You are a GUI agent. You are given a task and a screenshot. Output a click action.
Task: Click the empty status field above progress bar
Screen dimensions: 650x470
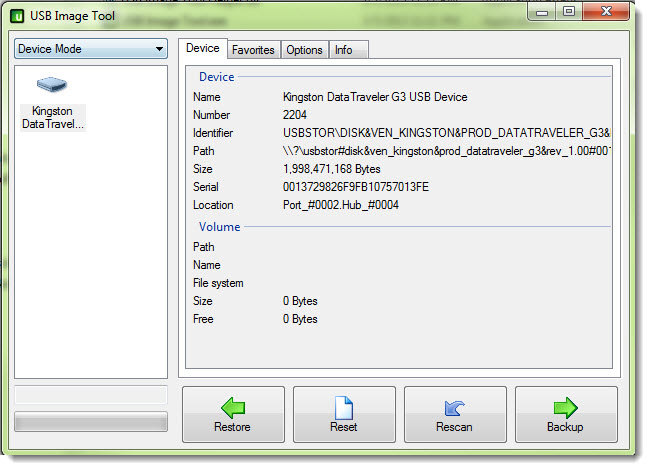pyautogui.click(x=91, y=395)
